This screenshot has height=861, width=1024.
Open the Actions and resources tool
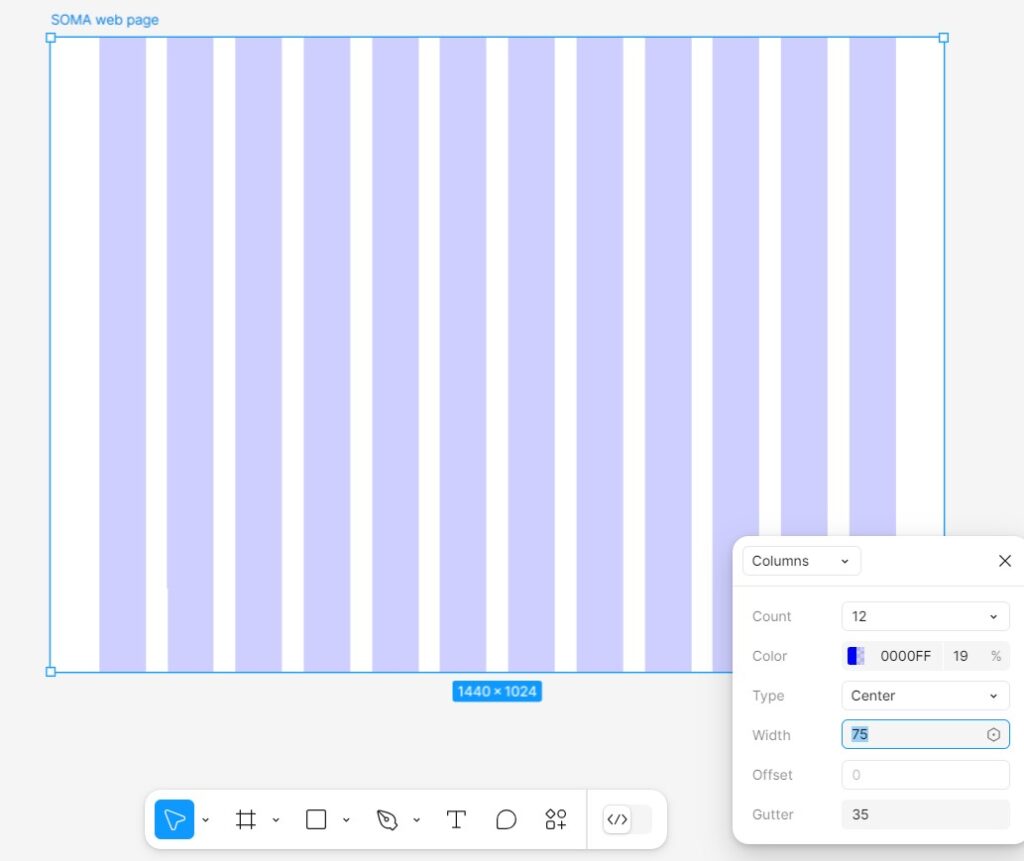coord(556,819)
